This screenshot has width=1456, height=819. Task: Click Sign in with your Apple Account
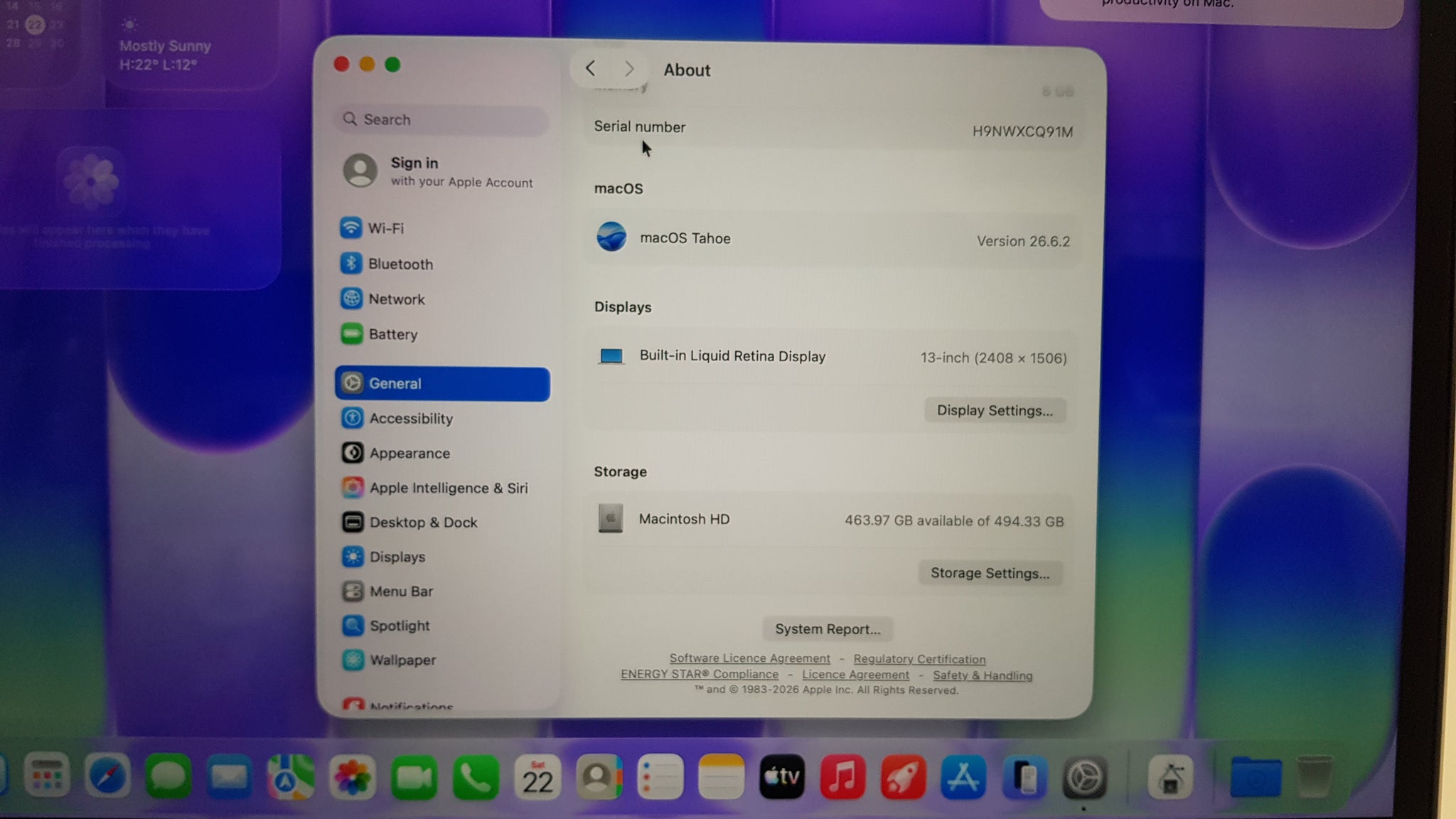pos(439,171)
